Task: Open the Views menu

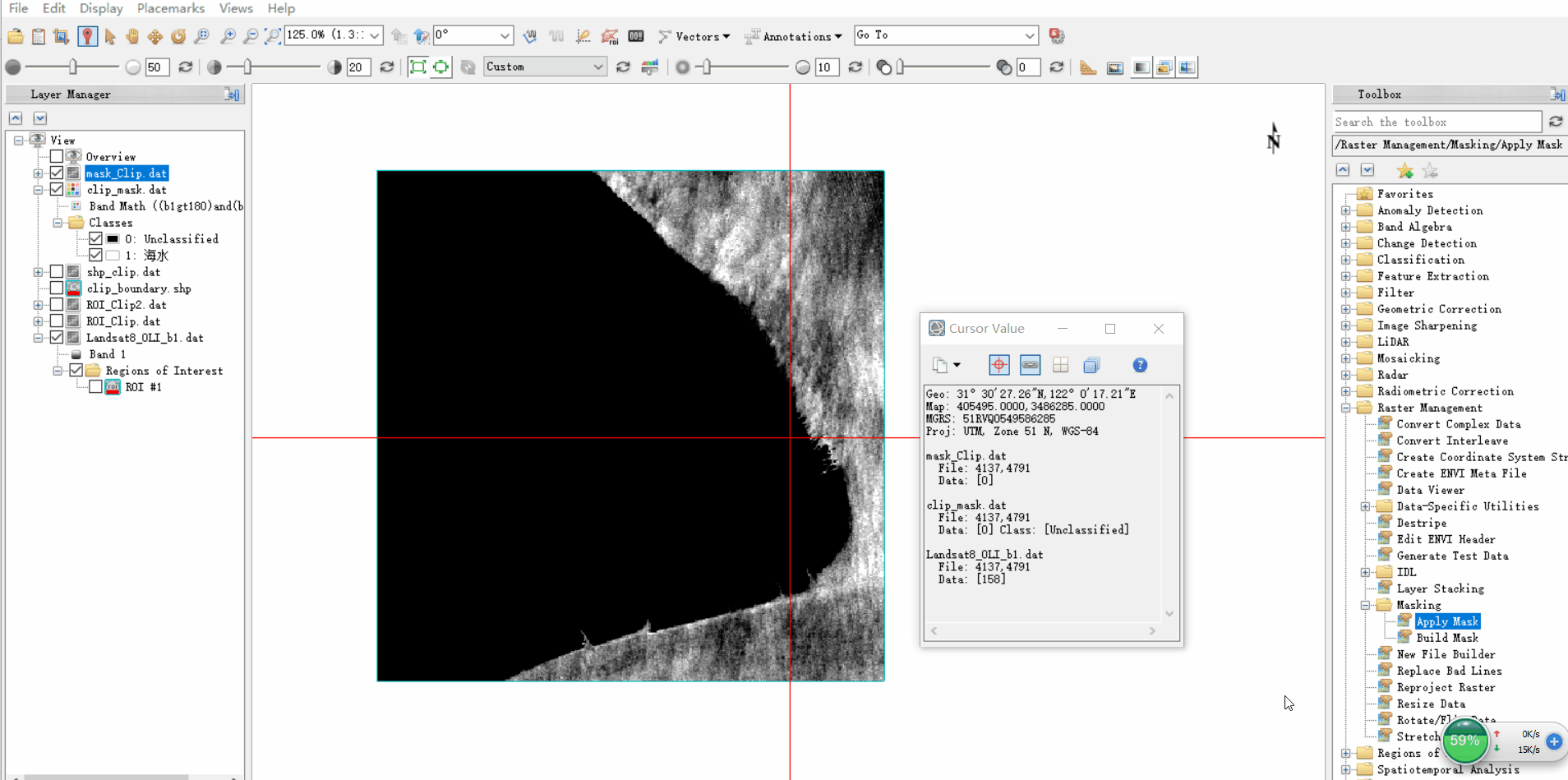Action: (236, 8)
